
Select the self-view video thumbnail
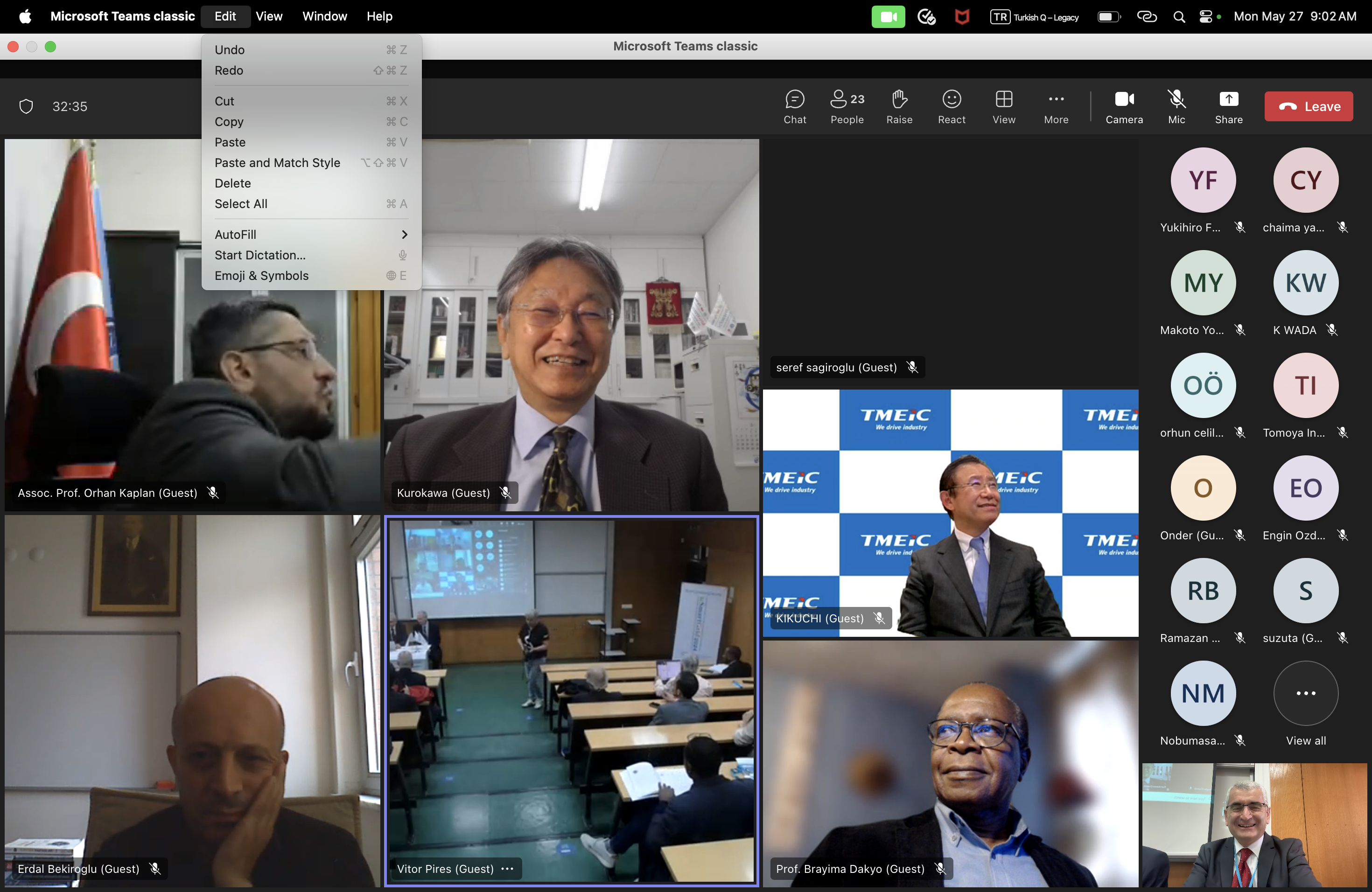[1254, 824]
